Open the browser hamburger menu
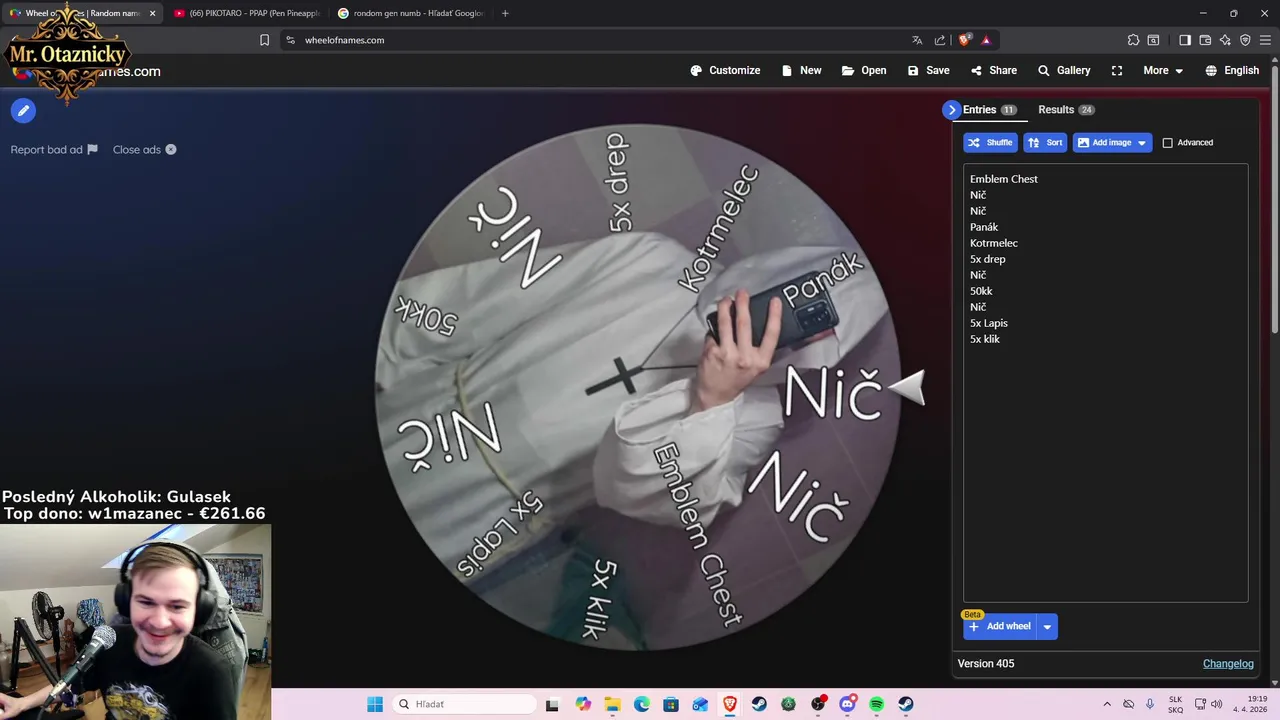This screenshot has height=720, width=1280. click(x=1266, y=40)
